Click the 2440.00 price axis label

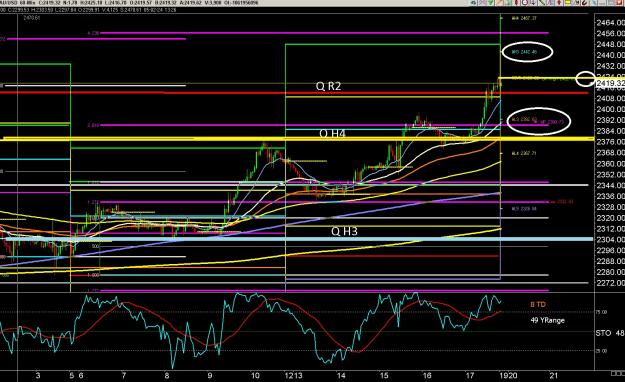pyautogui.click(x=610, y=55)
